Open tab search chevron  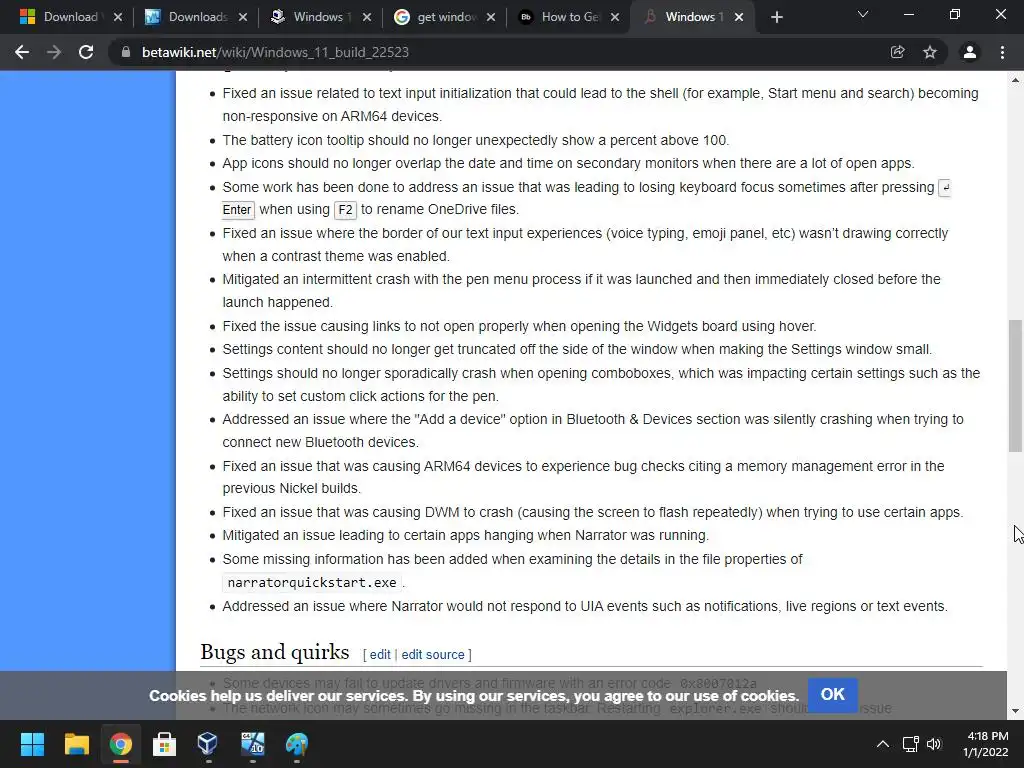(x=863, y=14)
